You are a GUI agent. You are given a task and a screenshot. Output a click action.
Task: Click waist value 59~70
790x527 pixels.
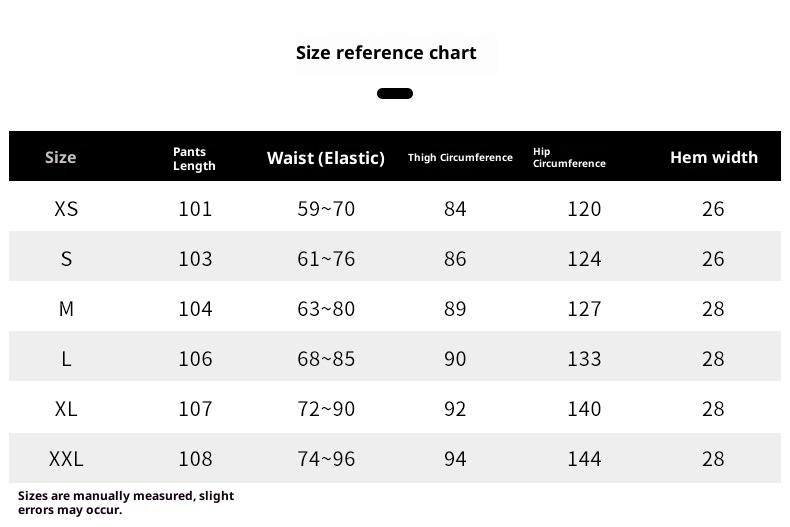[326, 209]
